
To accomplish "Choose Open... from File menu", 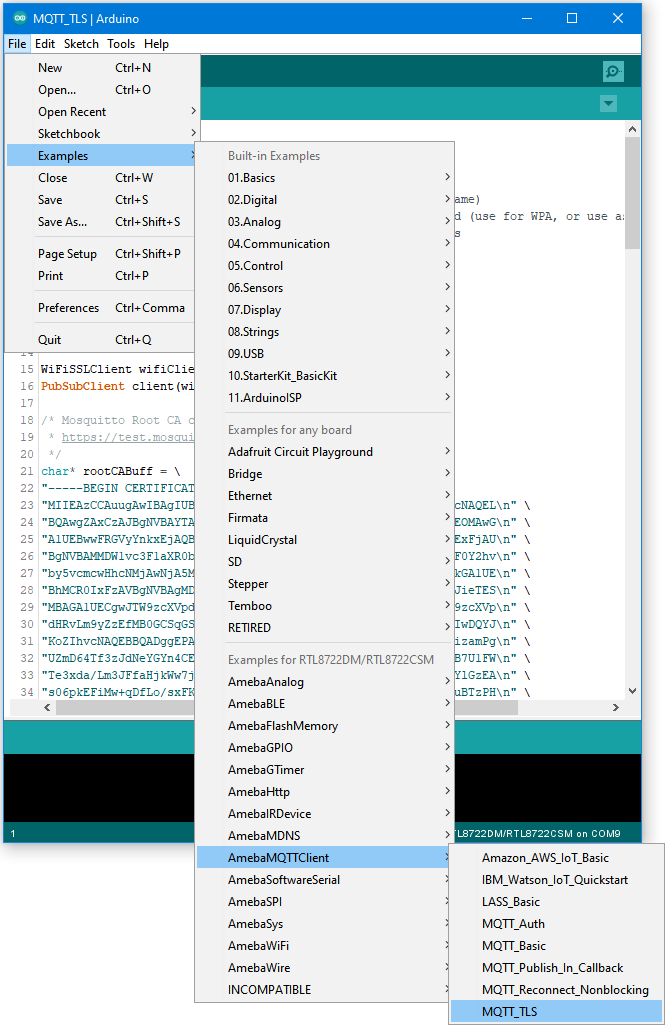I will [102, 90].
